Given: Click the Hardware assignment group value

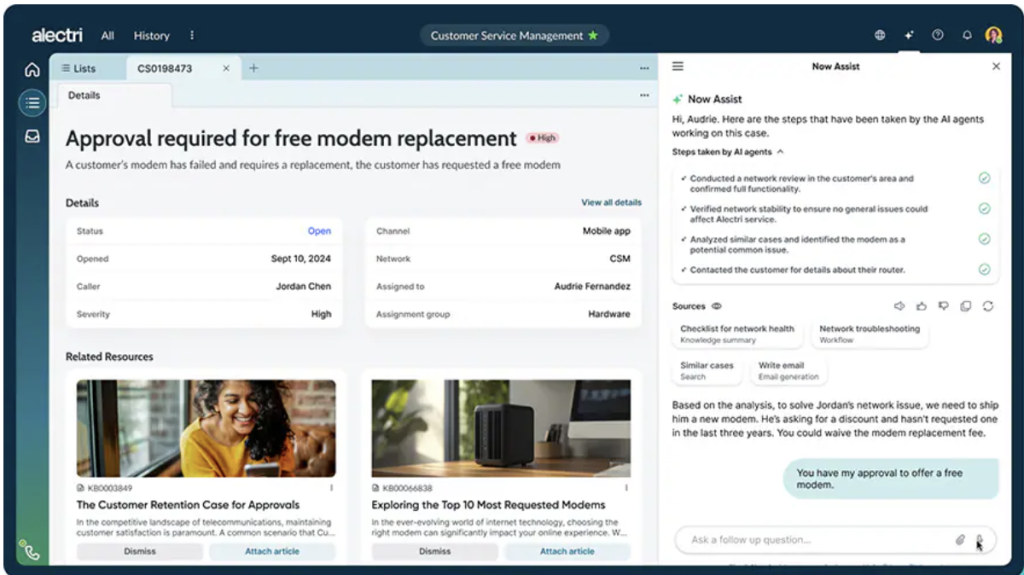Looking at the screenshot, I should (609, 314).
